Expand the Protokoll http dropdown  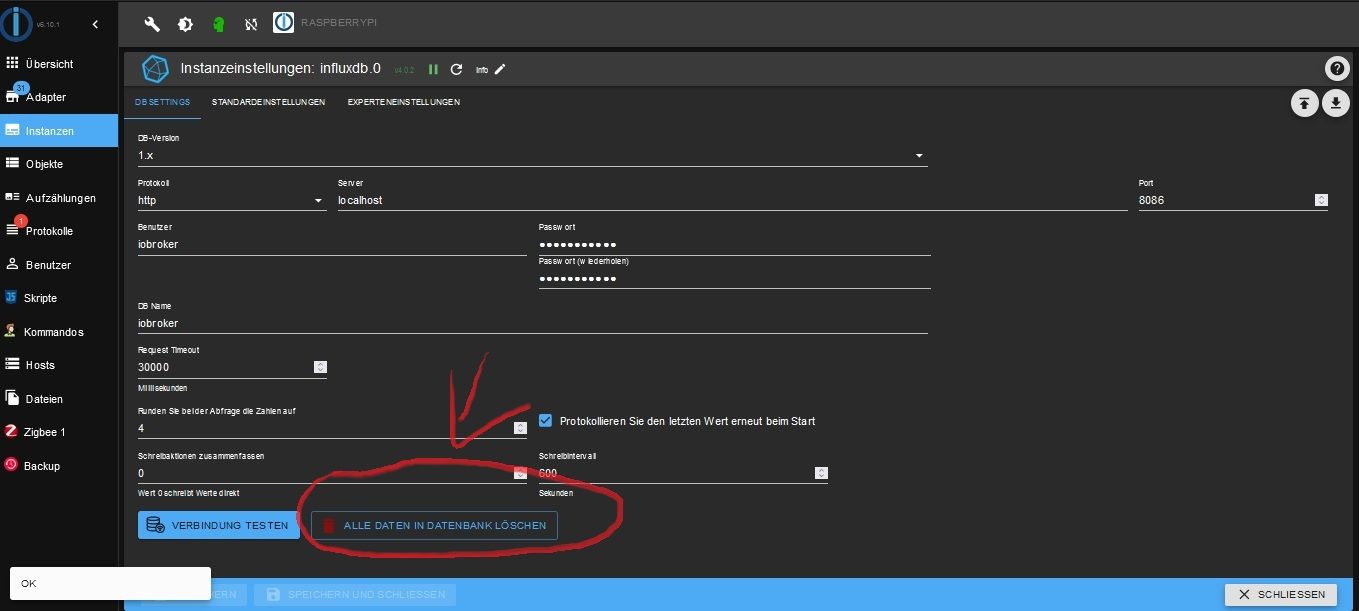[319, 201]
